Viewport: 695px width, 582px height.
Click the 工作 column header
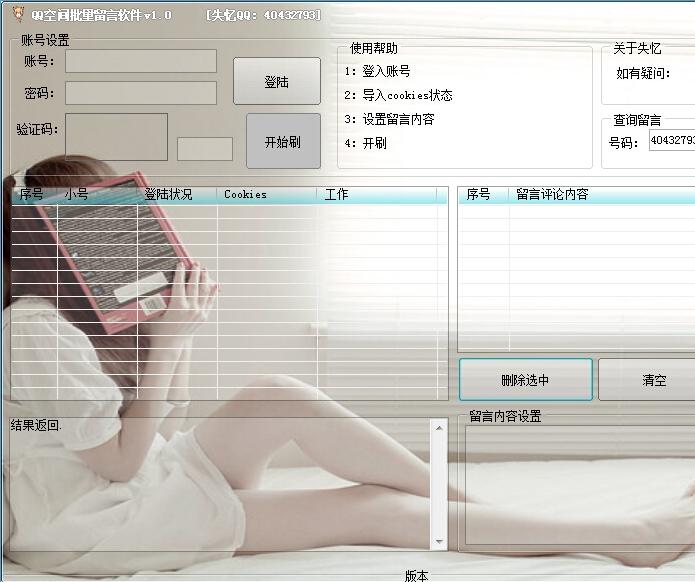pyautogui.click(x=377, y=195)
